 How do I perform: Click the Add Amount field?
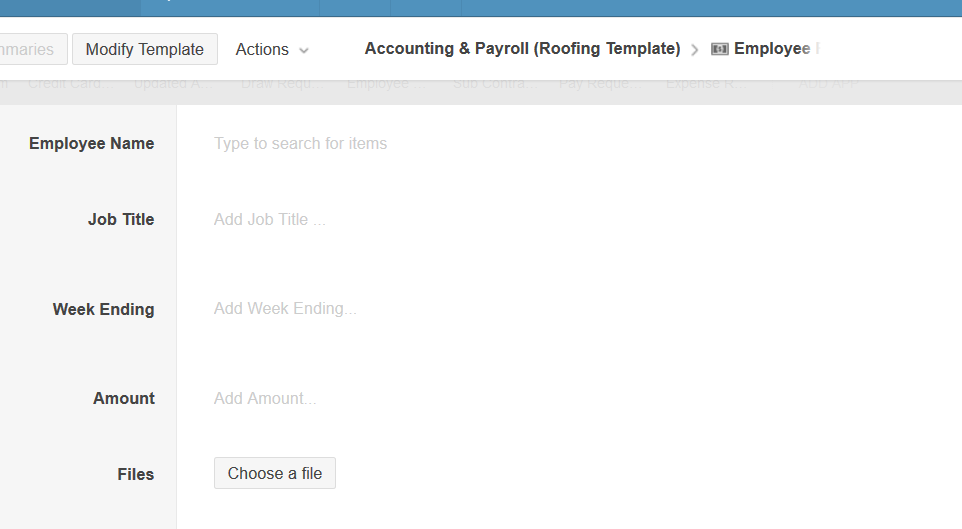(265, 399)
